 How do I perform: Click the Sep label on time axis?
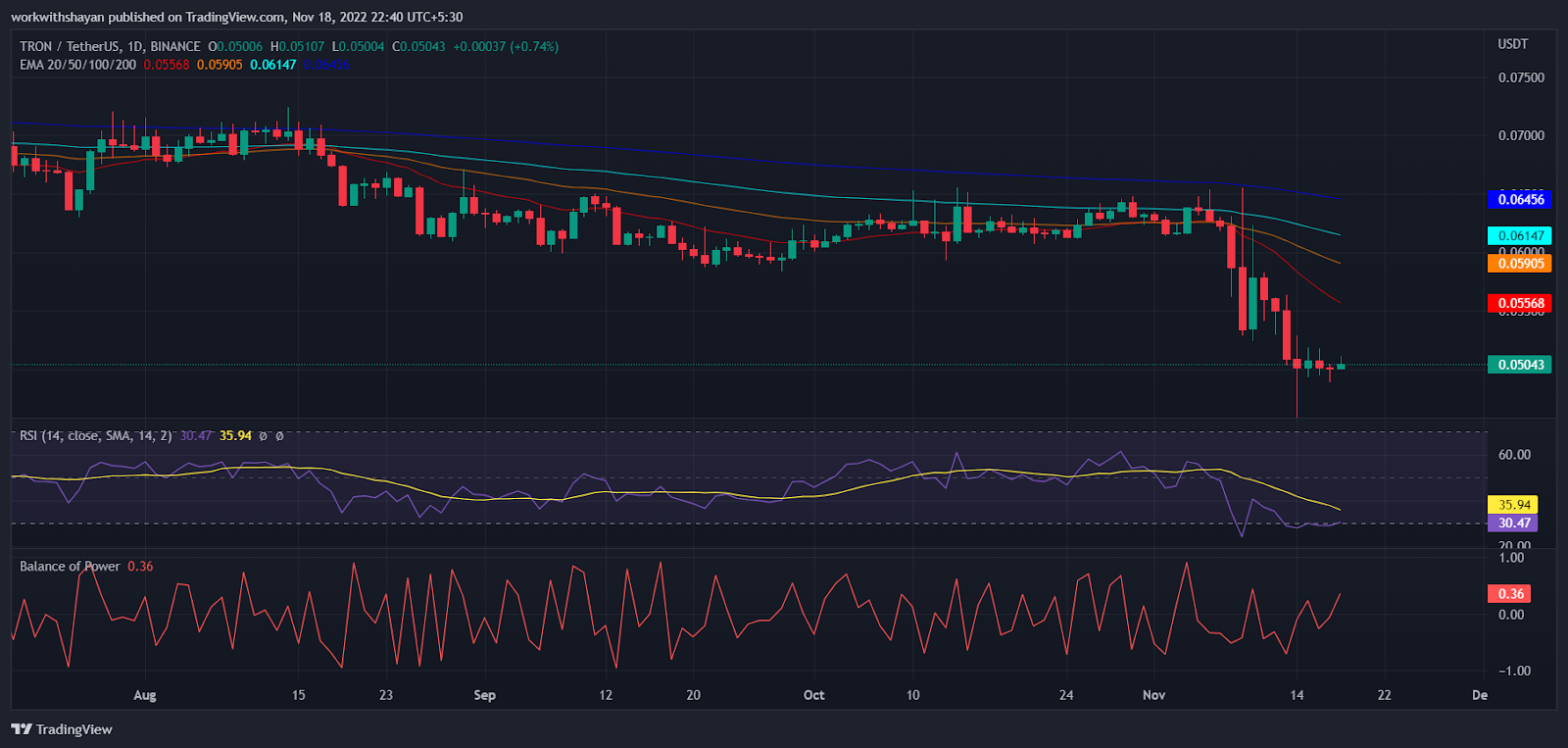tap(484, 695)
